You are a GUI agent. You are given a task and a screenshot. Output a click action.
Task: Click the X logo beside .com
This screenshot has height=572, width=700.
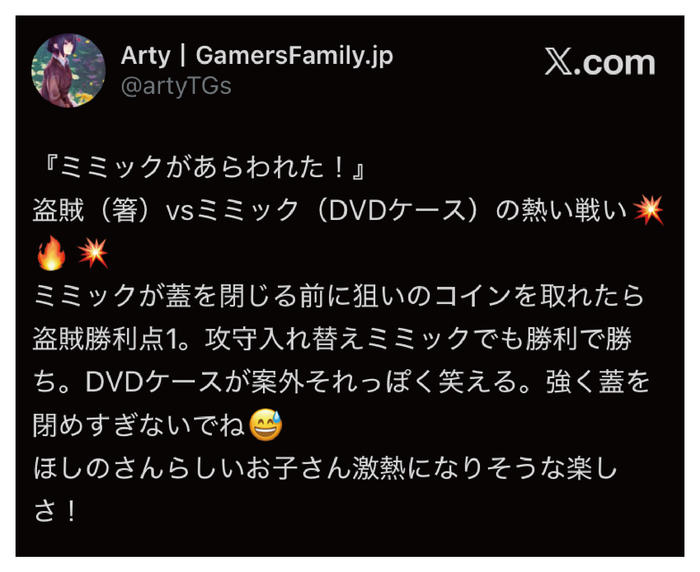point(558,63)
